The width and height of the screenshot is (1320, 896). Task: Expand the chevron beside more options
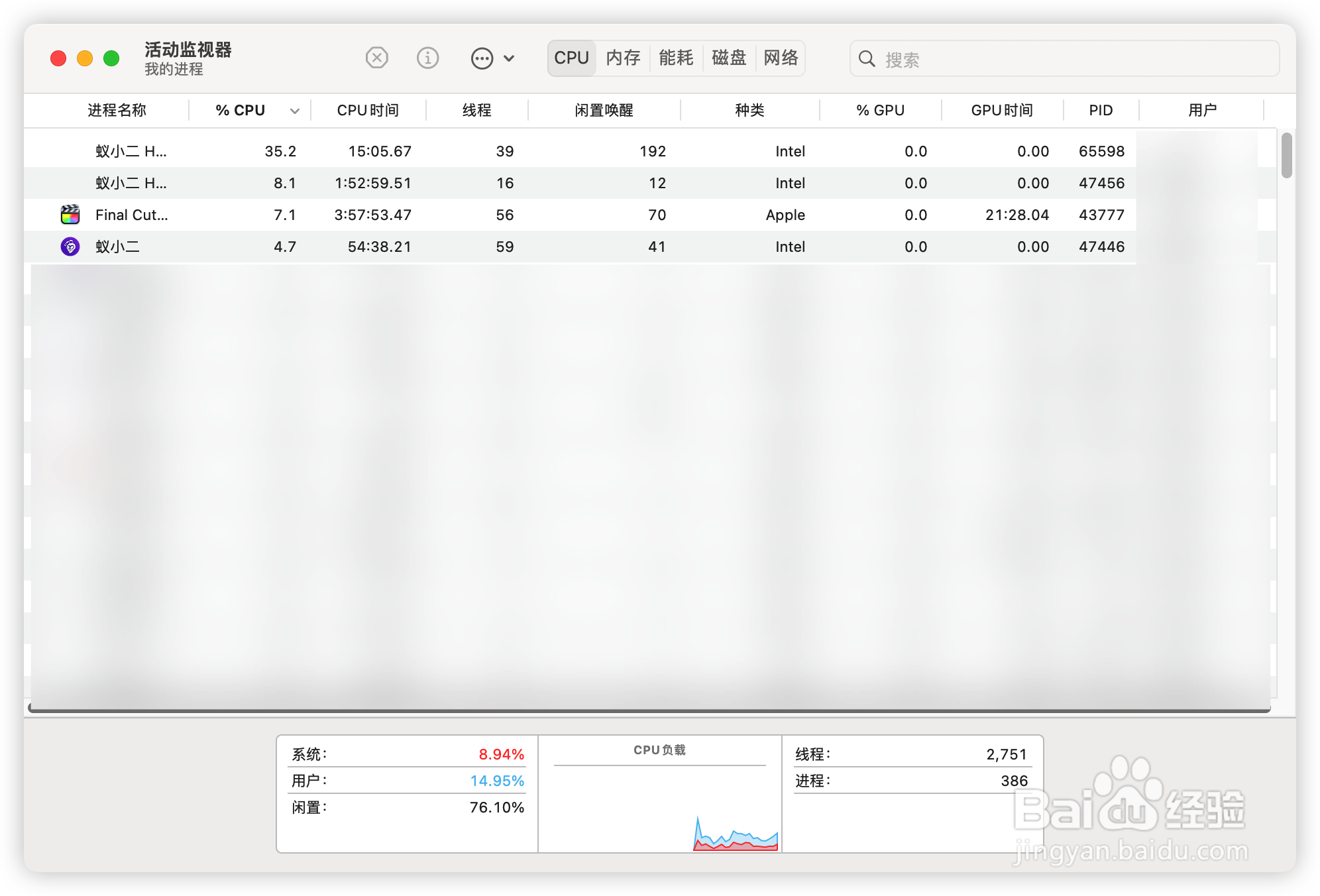tap(509, 58)
